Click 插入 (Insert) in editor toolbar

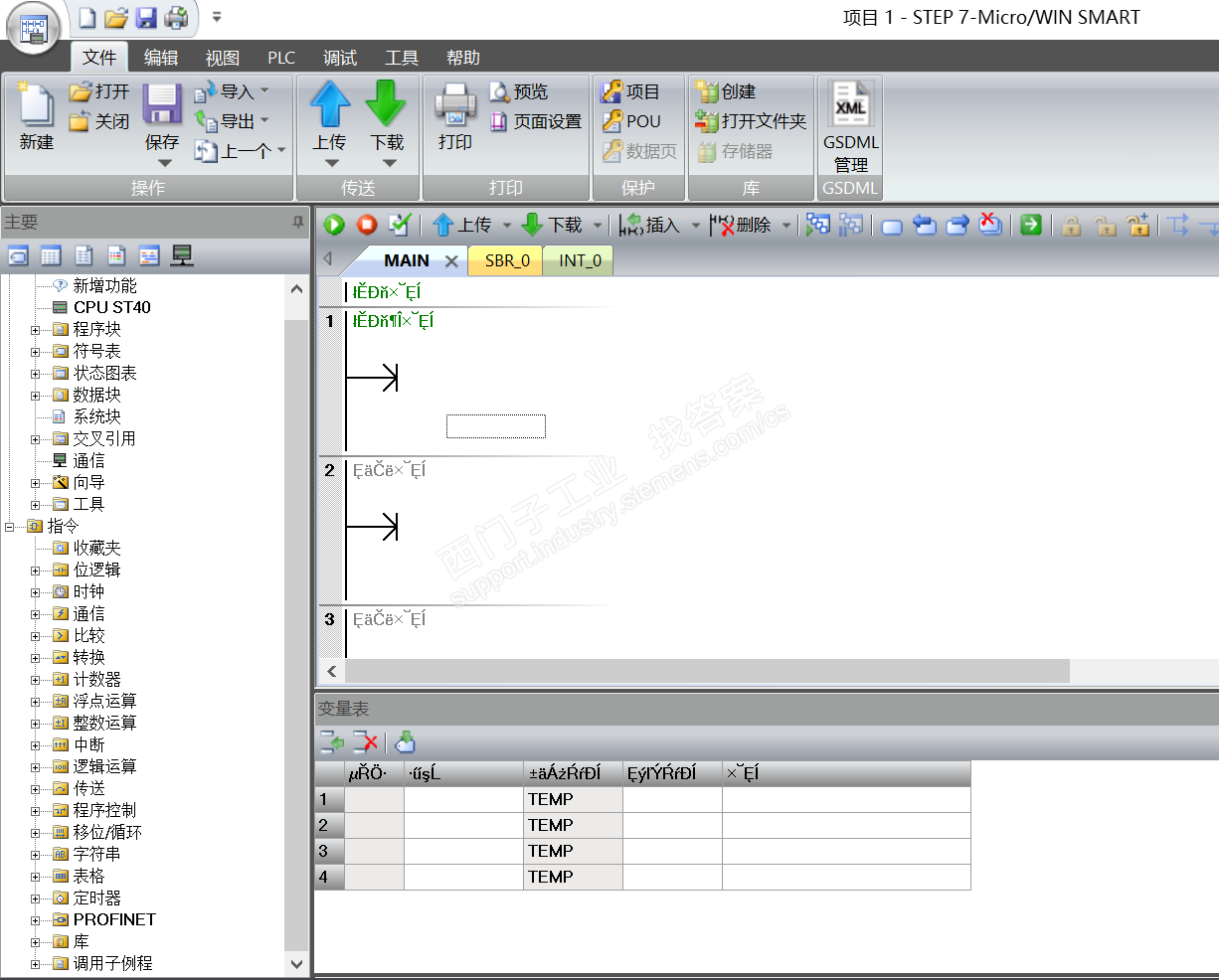point(649,225)
